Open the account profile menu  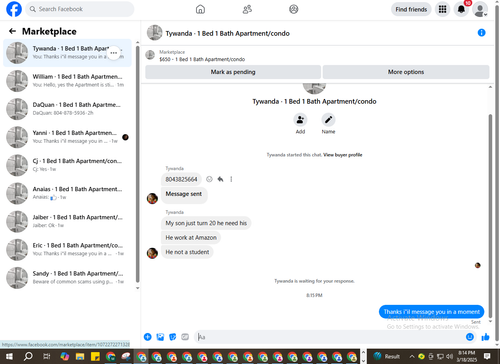click(480, 9)
